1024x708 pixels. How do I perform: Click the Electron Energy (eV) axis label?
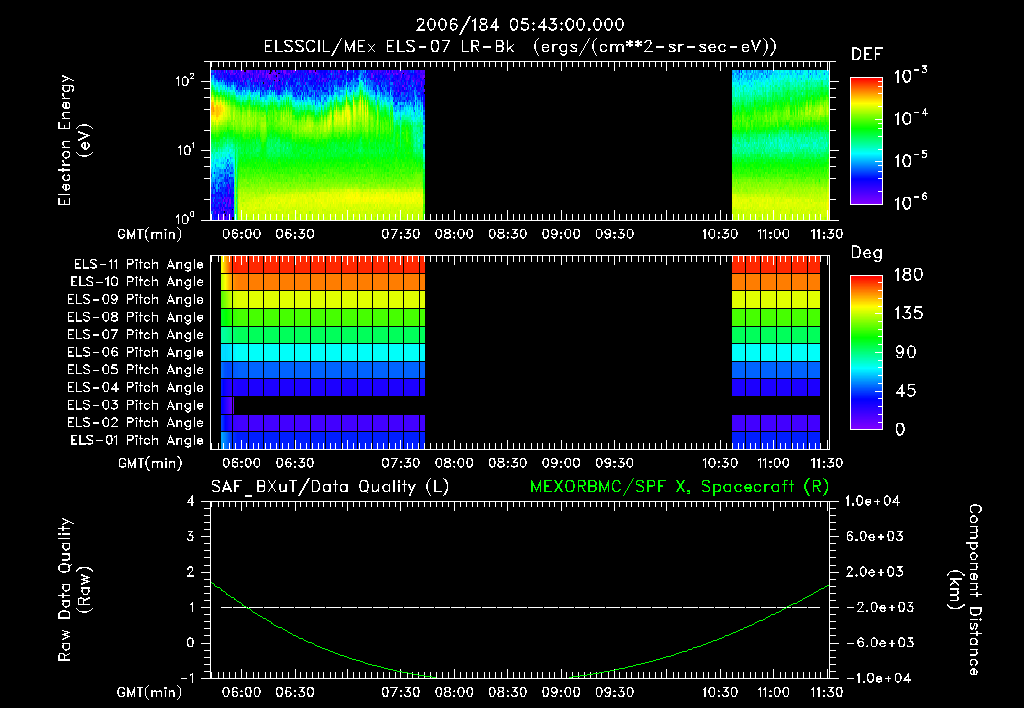pyautogui.click(x=74, y=140)
